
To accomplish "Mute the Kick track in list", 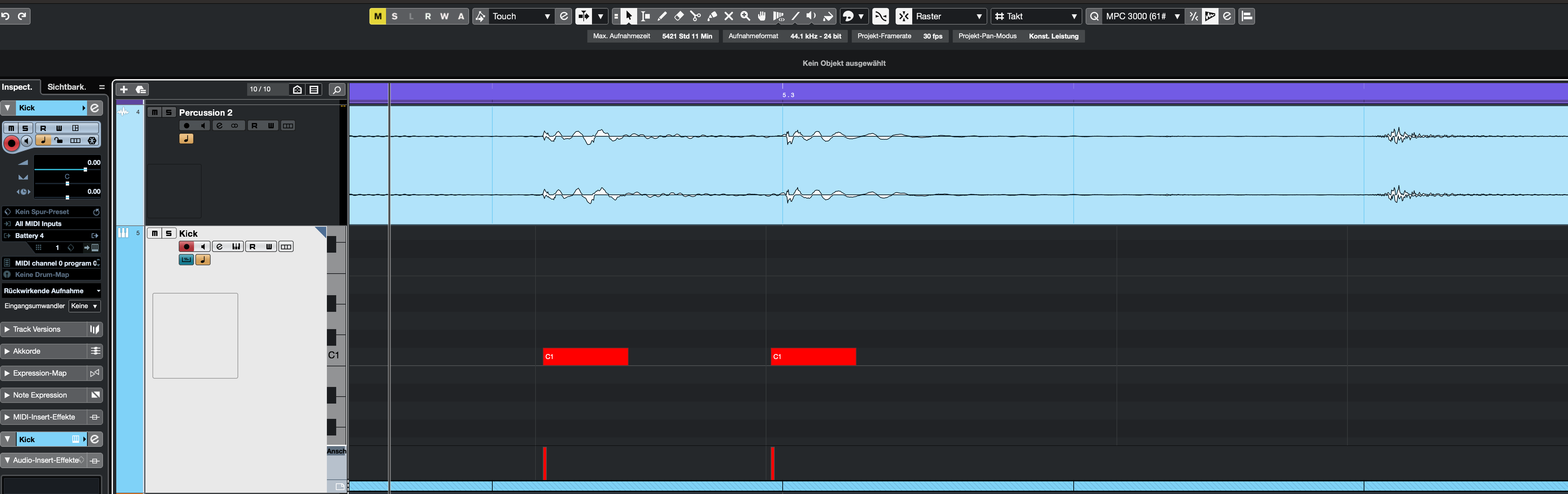I will (x=154, y=233).
